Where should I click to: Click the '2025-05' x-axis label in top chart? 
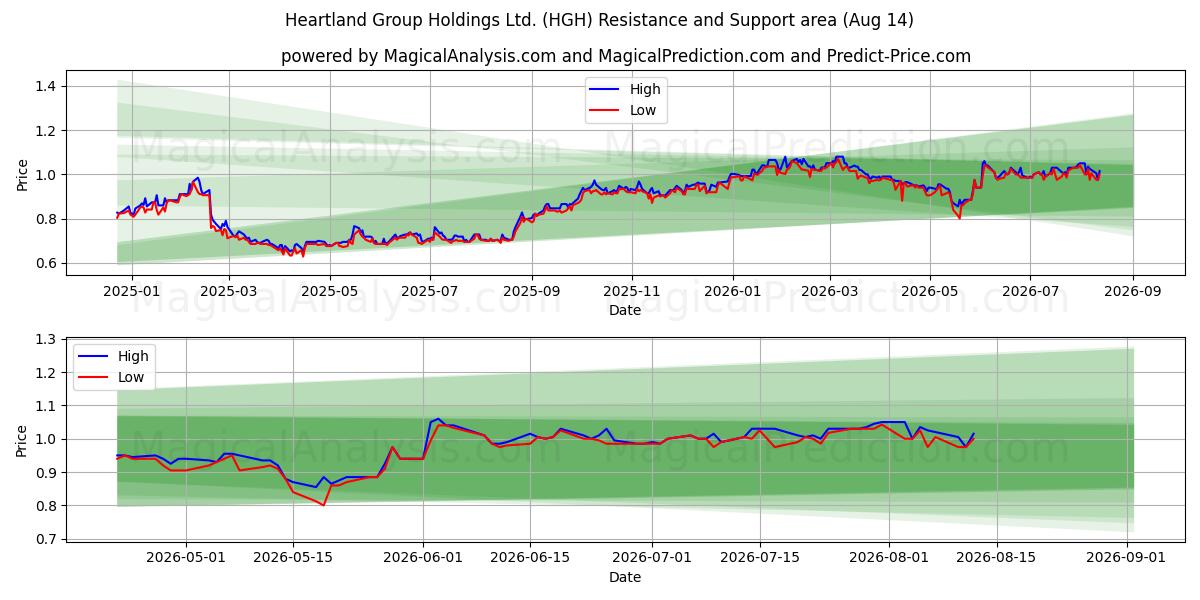coord(329,291)
